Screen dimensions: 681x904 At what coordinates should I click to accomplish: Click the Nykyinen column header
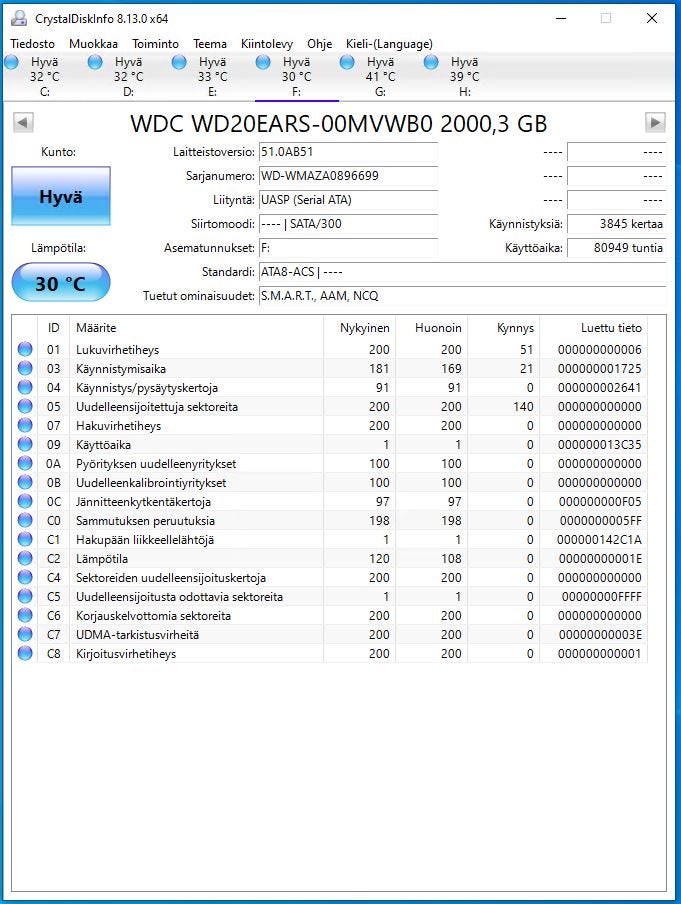pyautogui.click(x=359, y=327)
